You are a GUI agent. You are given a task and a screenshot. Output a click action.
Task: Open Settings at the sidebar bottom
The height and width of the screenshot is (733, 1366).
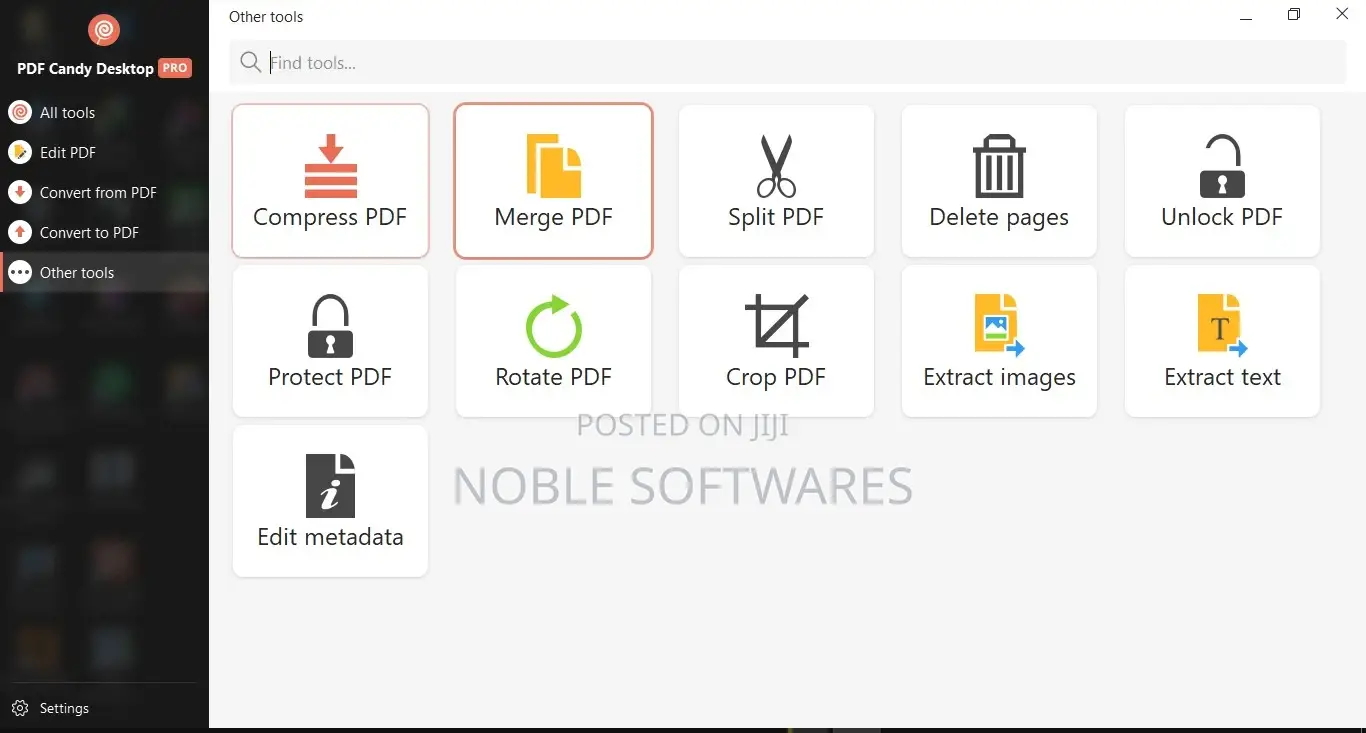coord(104,708)
